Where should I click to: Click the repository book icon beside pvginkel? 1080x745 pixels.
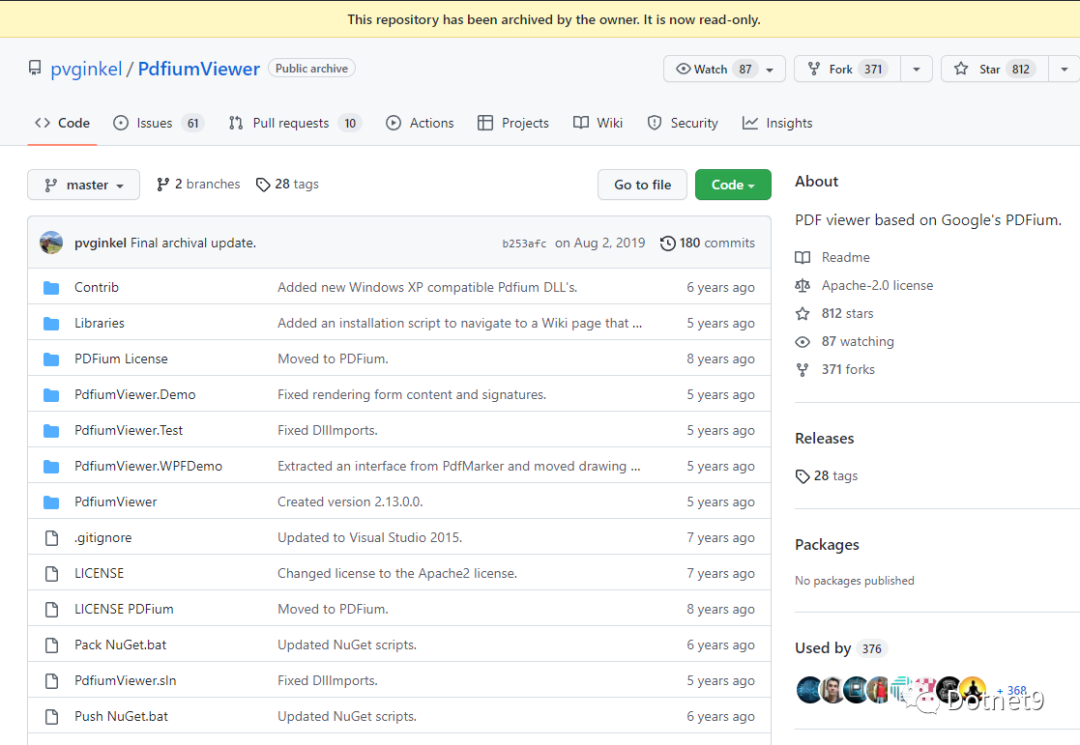pos(35,69)
